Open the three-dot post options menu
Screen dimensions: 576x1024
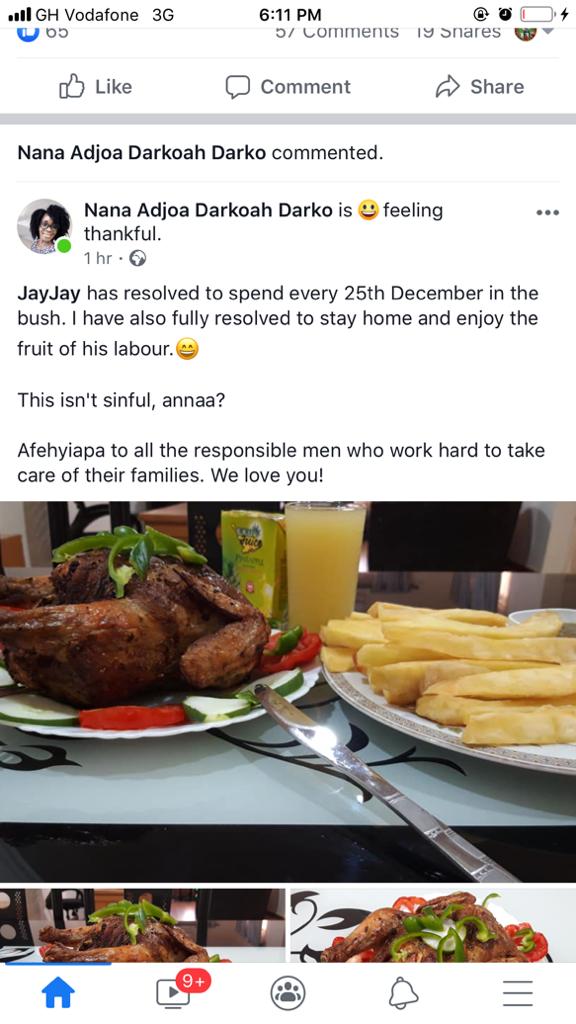click(x=547, y=212)
